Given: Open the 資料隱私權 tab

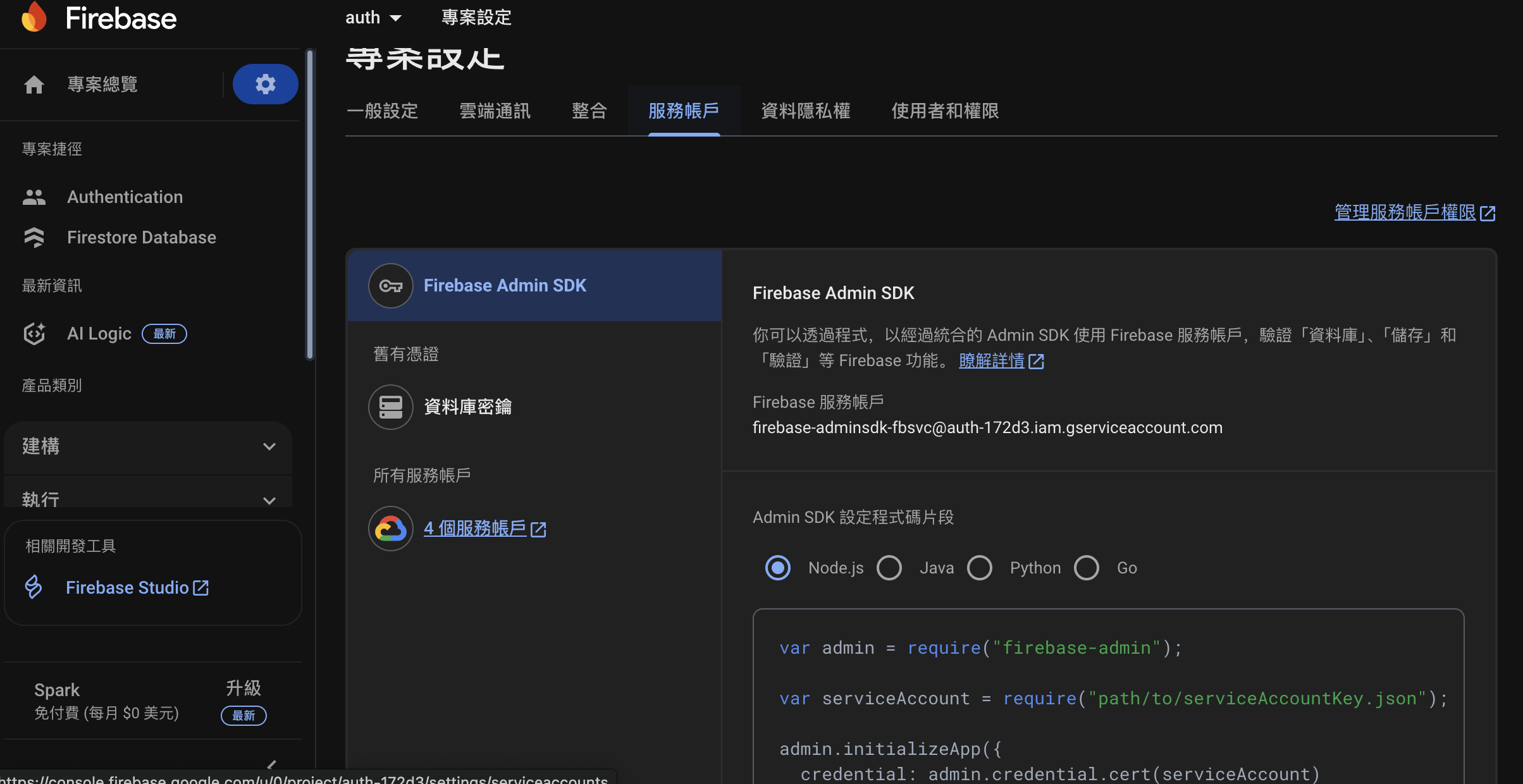Looking at the screenshot, I should click(805, 111).
